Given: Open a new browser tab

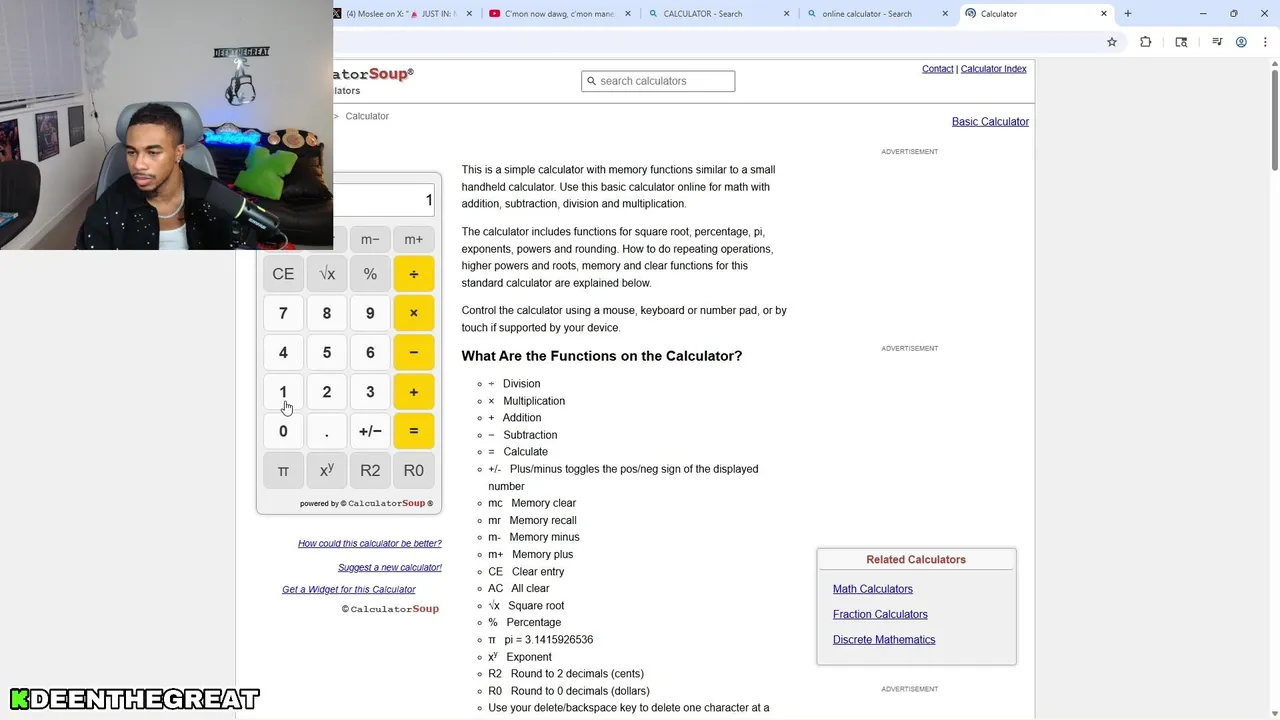Looking at the screenshot, I should click(x=1128, y=14).
